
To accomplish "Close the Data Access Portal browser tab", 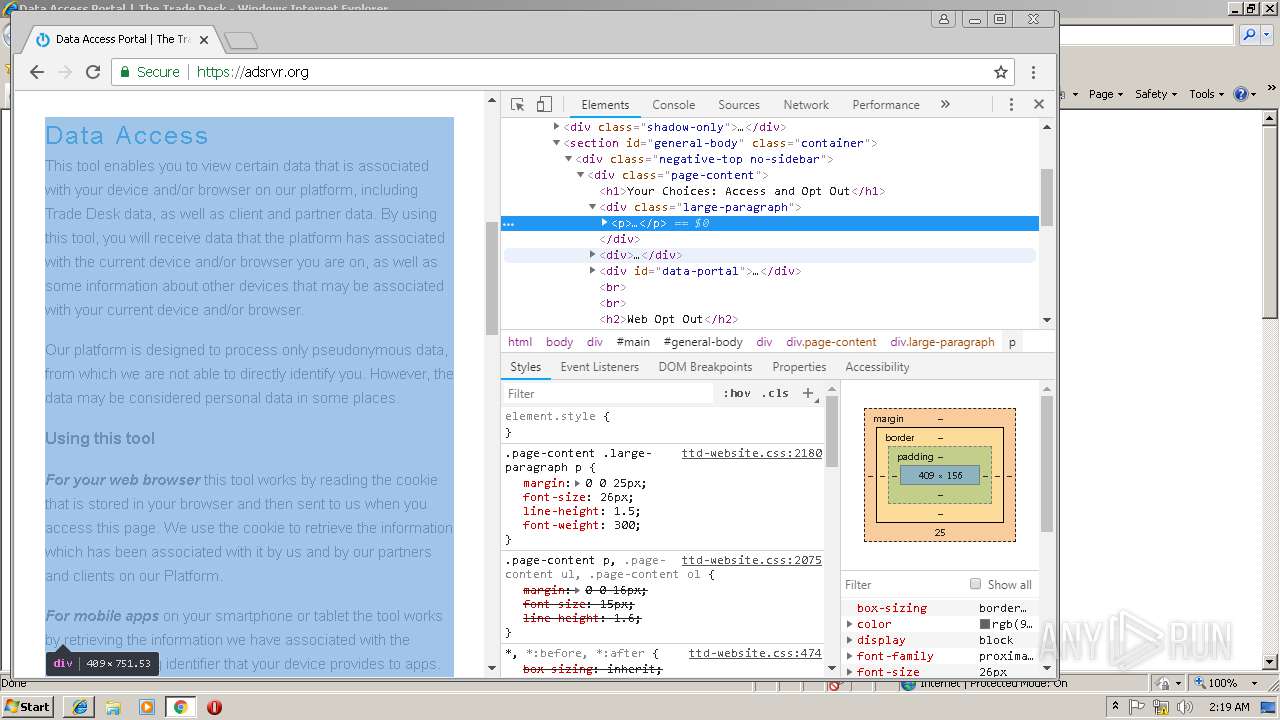I will [204, 40].
